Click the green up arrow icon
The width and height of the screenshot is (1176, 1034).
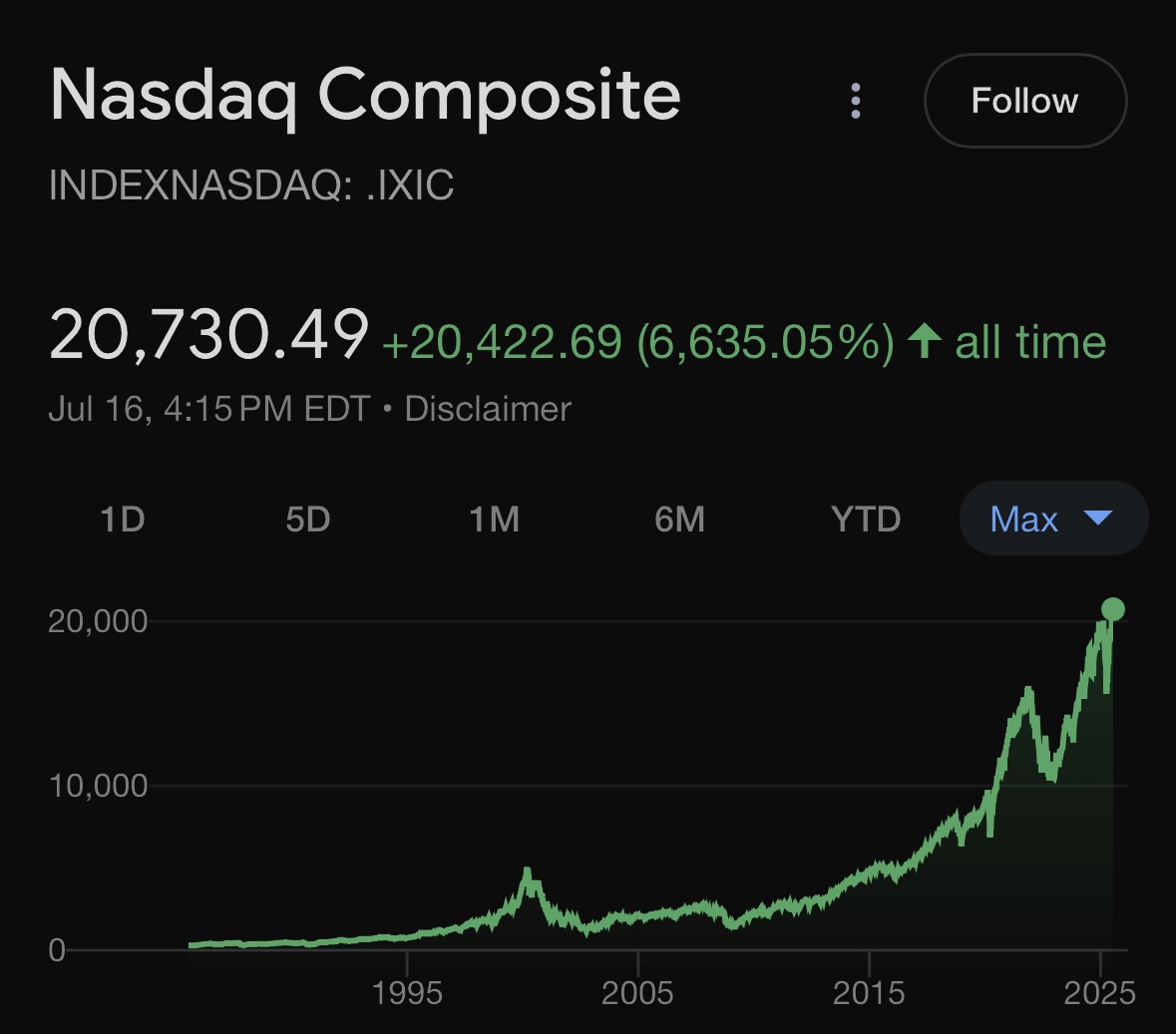924,340
